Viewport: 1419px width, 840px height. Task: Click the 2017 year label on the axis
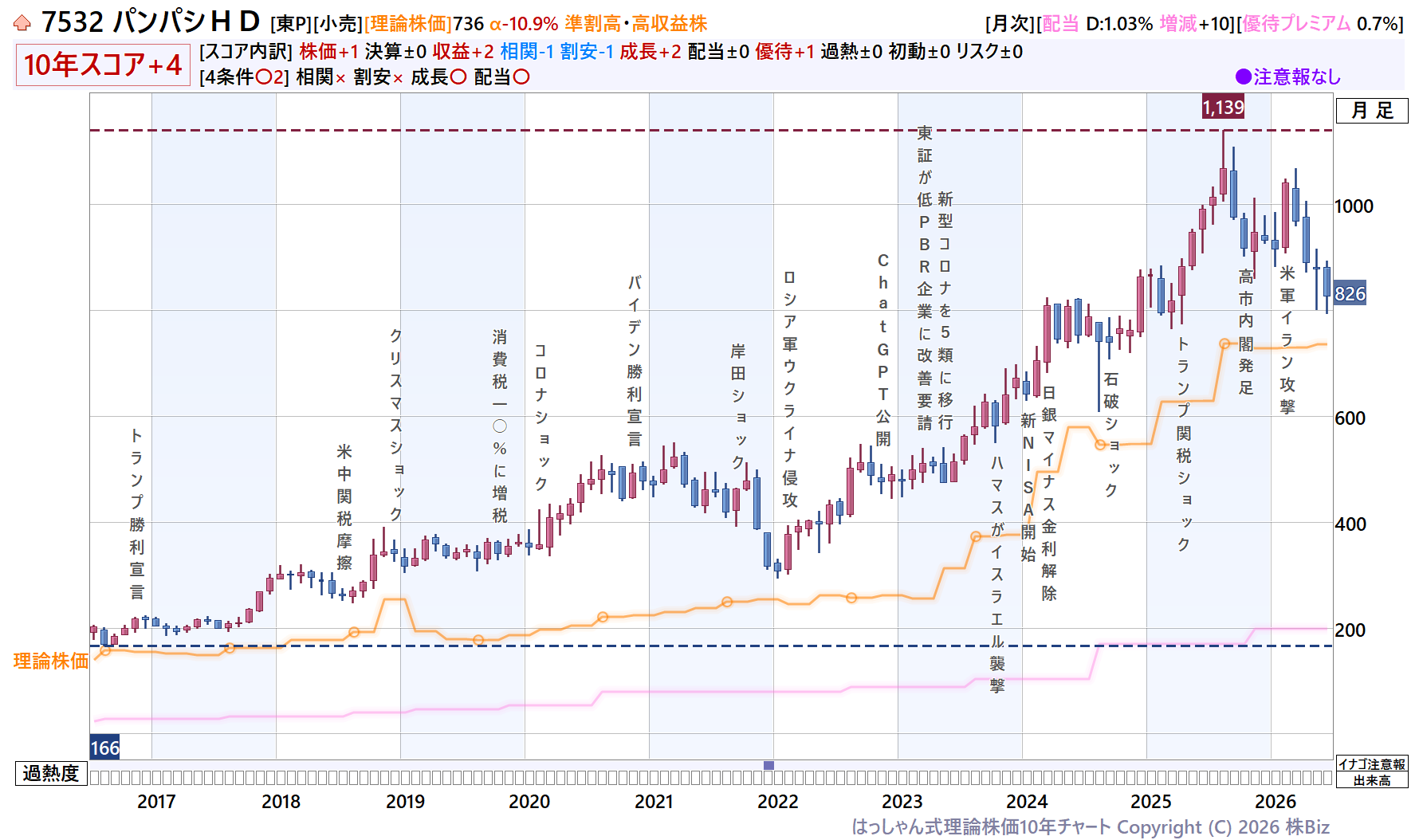click(156, 802)
